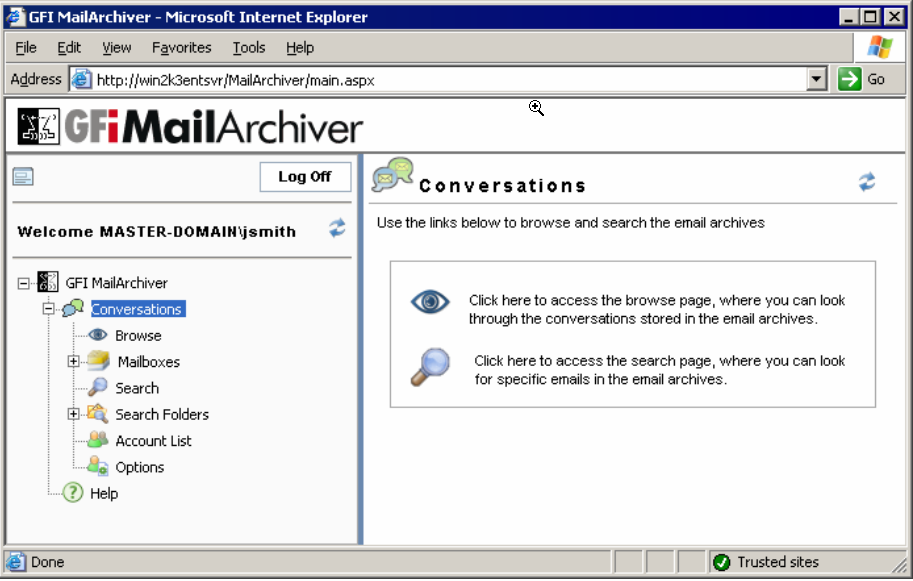913x581 pixels.
Task: Click the address URL field
Action: tap(448, 80)
